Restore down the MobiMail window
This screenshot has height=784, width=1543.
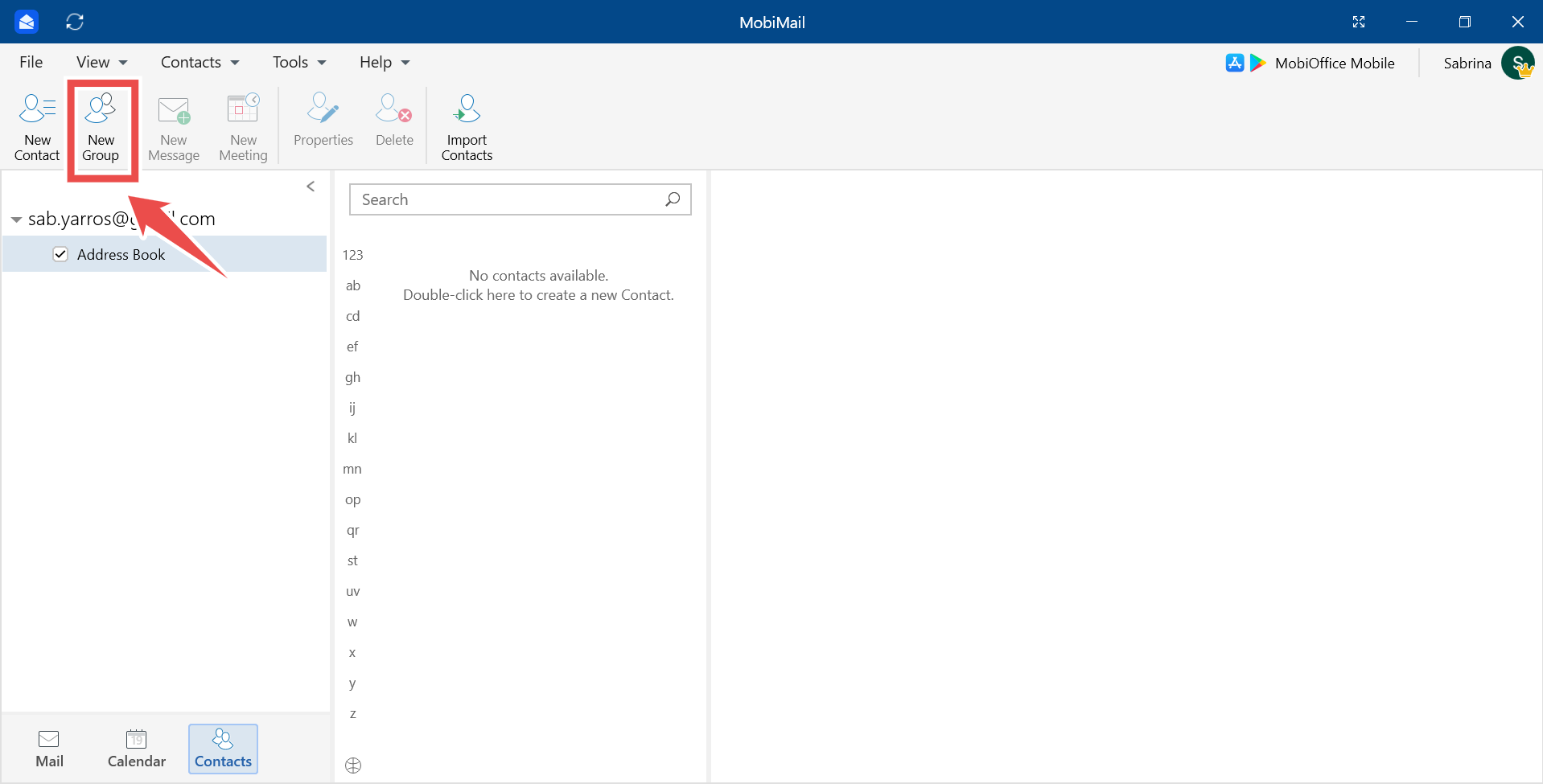click(x=1465, y=22)
